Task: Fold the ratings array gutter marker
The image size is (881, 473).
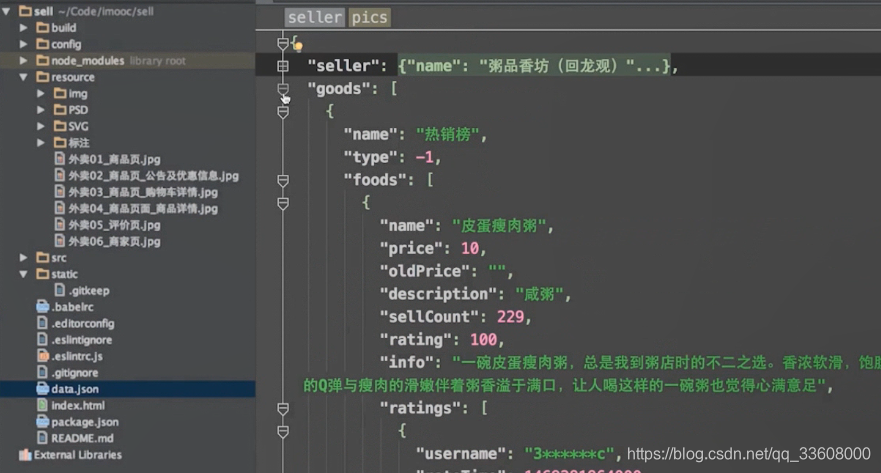Action: pos(283,408)
